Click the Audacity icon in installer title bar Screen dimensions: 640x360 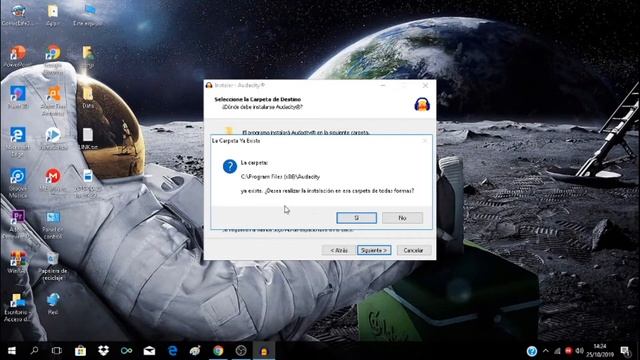pyautogui.click(x=209, y=85)
